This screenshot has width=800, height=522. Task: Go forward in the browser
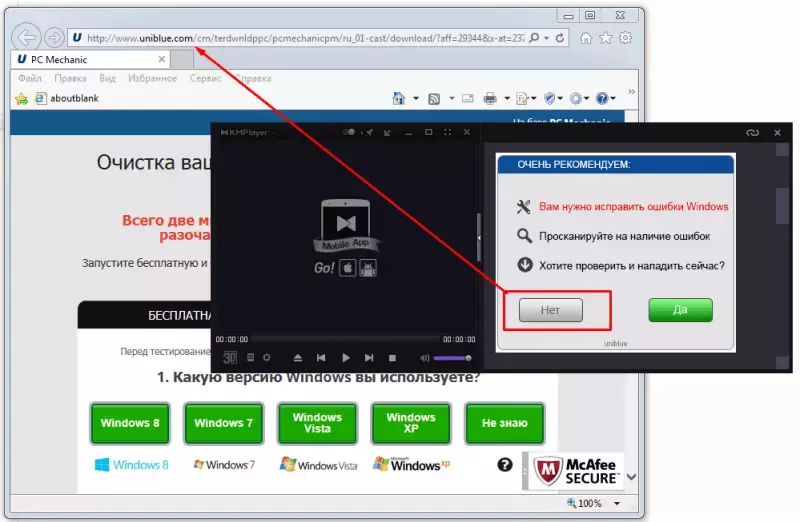pyautogui.click(x=54, y=38)
